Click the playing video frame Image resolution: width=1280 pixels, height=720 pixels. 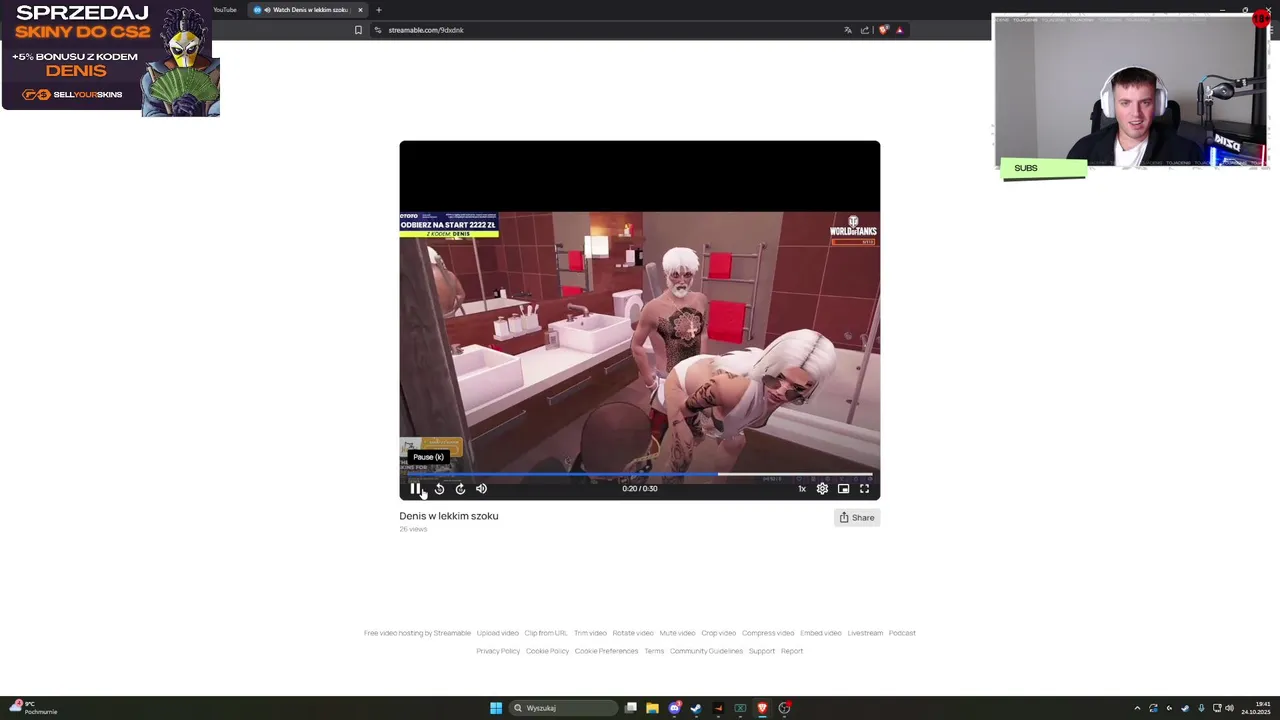tap(640, 320)
